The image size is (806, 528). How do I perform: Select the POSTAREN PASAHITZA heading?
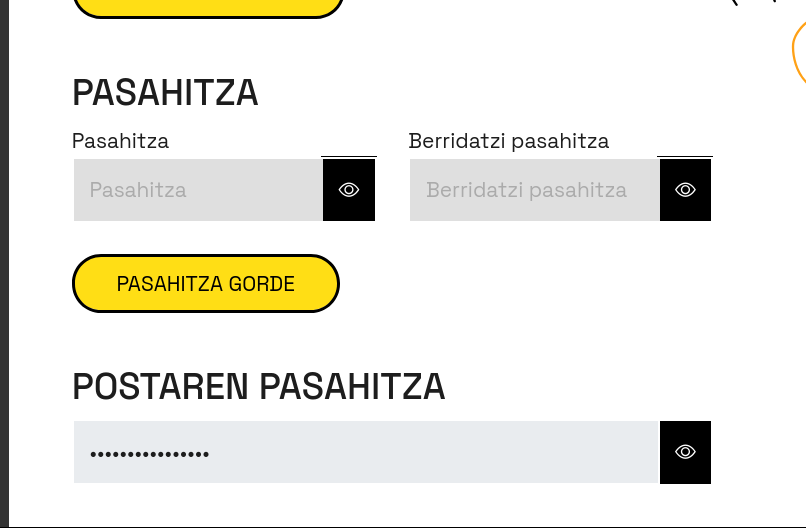258,386
